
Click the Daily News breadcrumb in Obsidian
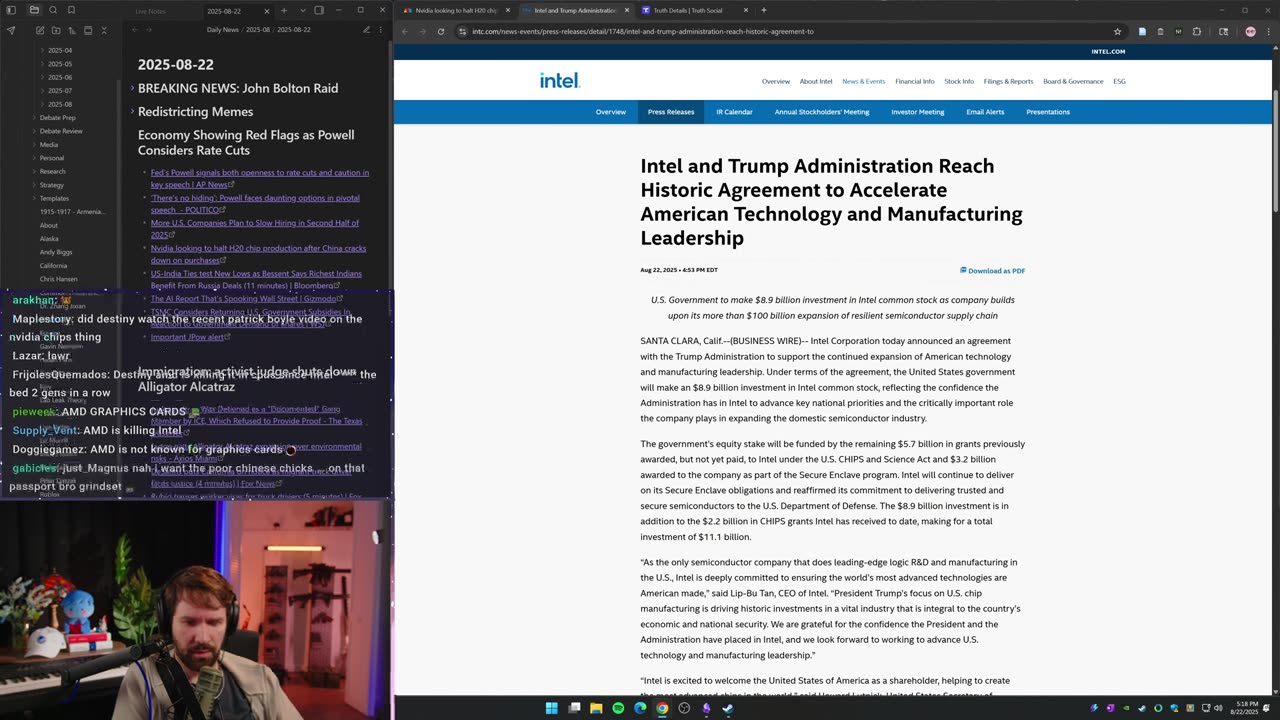pyautogui.click(x=223, y=30)
